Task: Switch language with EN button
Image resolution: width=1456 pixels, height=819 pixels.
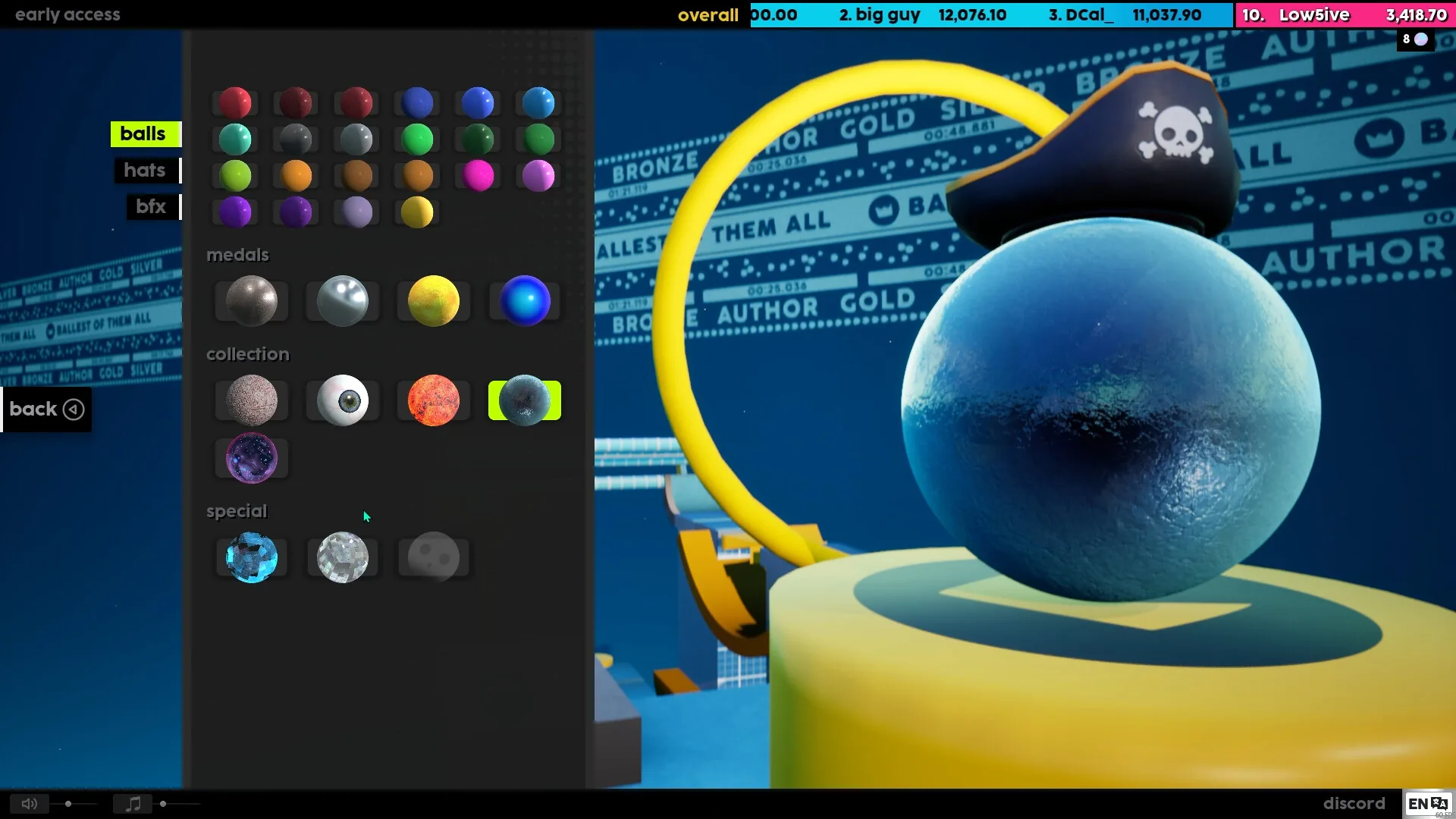Action: coord(1428,804)
